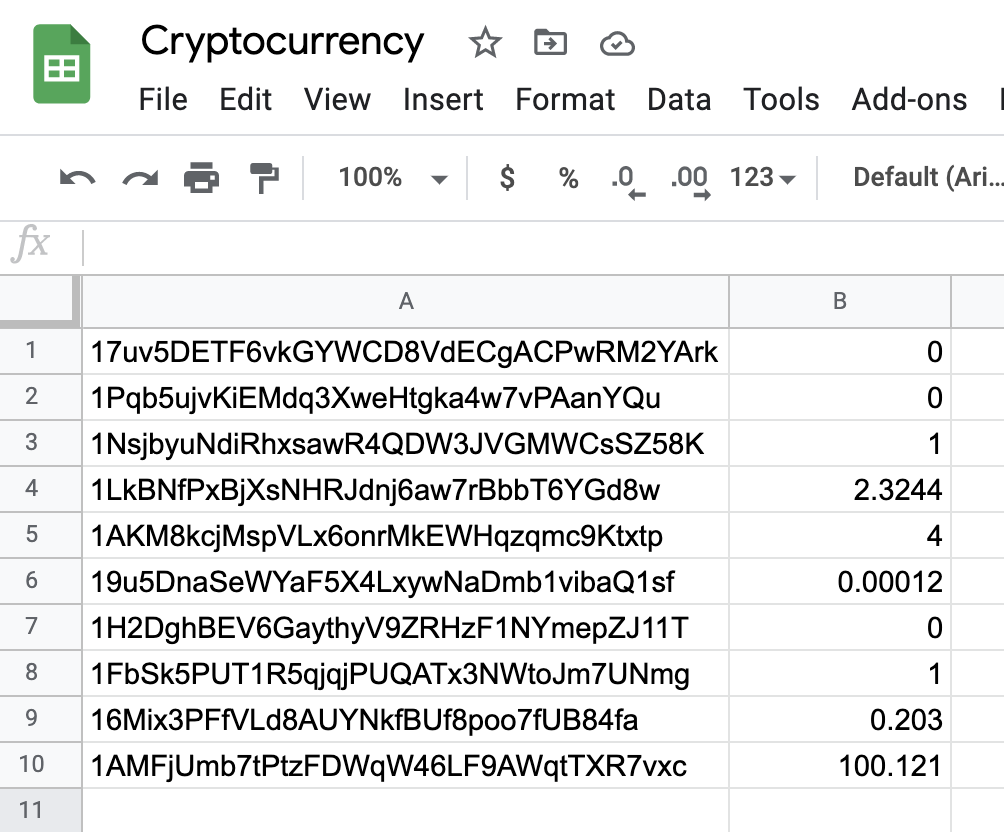This screenshot has height=832, width=1004.
Task: Format values as percent
Action: (568, 177)
